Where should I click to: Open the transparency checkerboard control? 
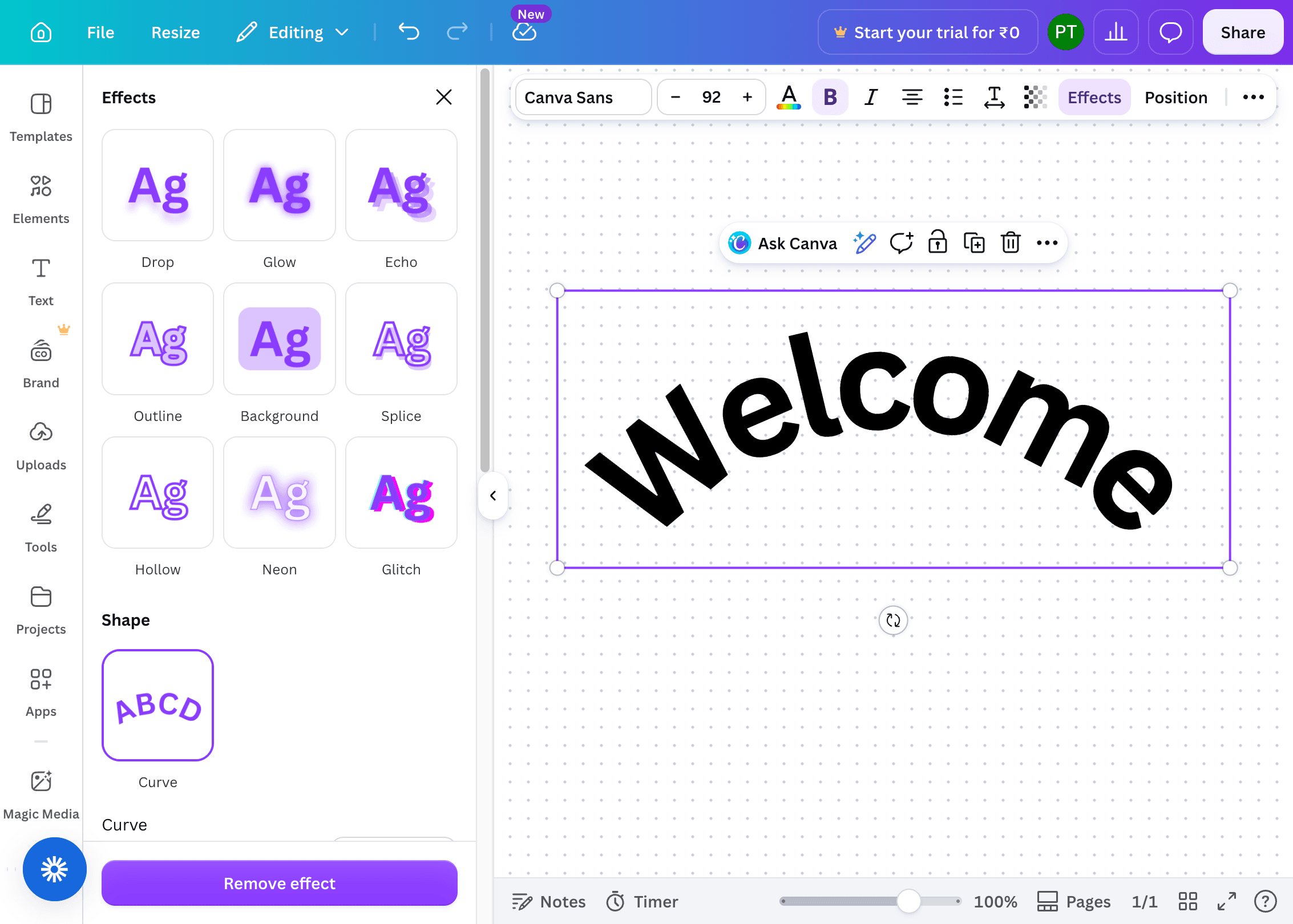pos(1035,97)
